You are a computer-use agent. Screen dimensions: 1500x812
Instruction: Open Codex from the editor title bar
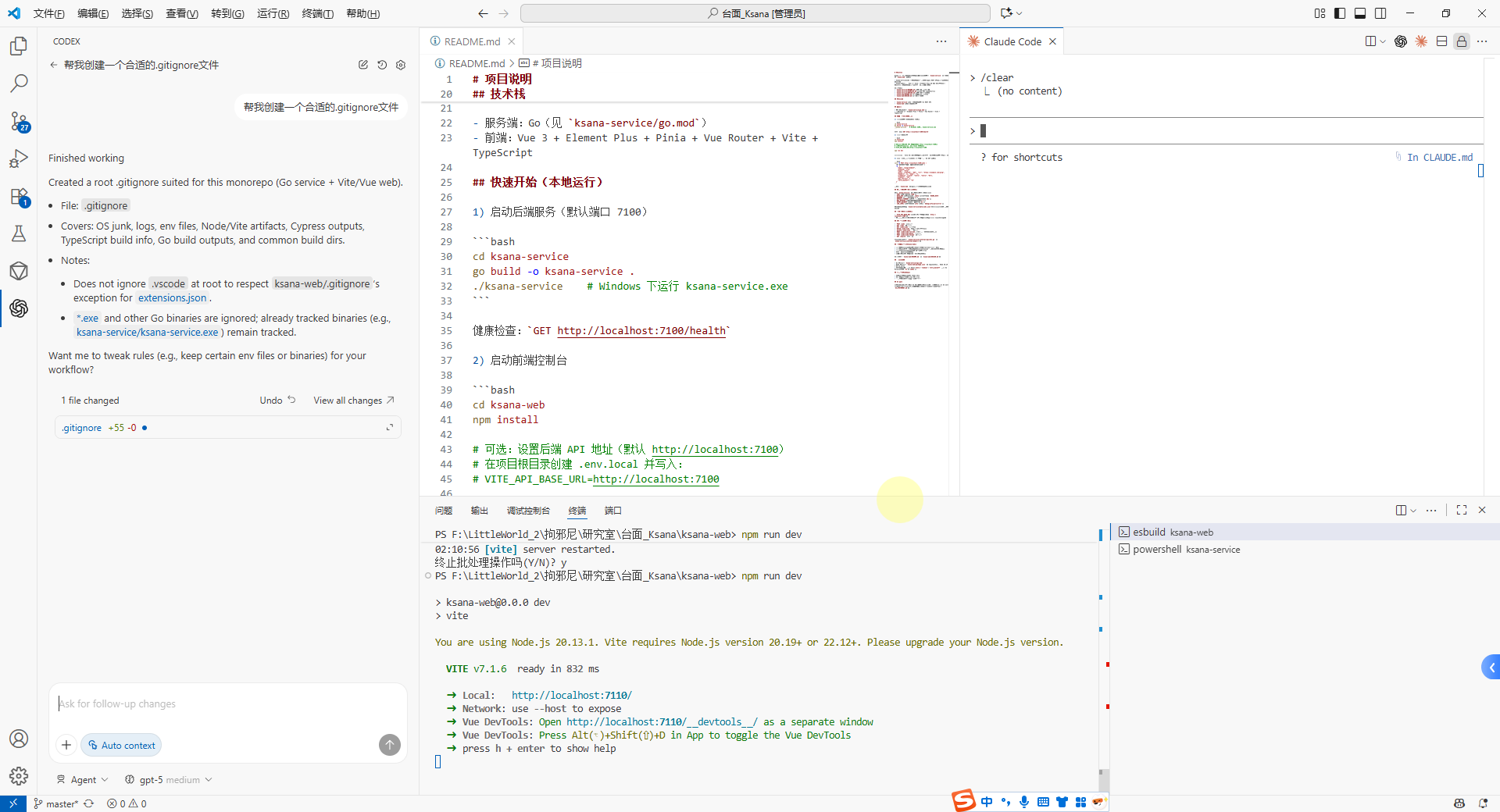click(x=1401, y=41)
